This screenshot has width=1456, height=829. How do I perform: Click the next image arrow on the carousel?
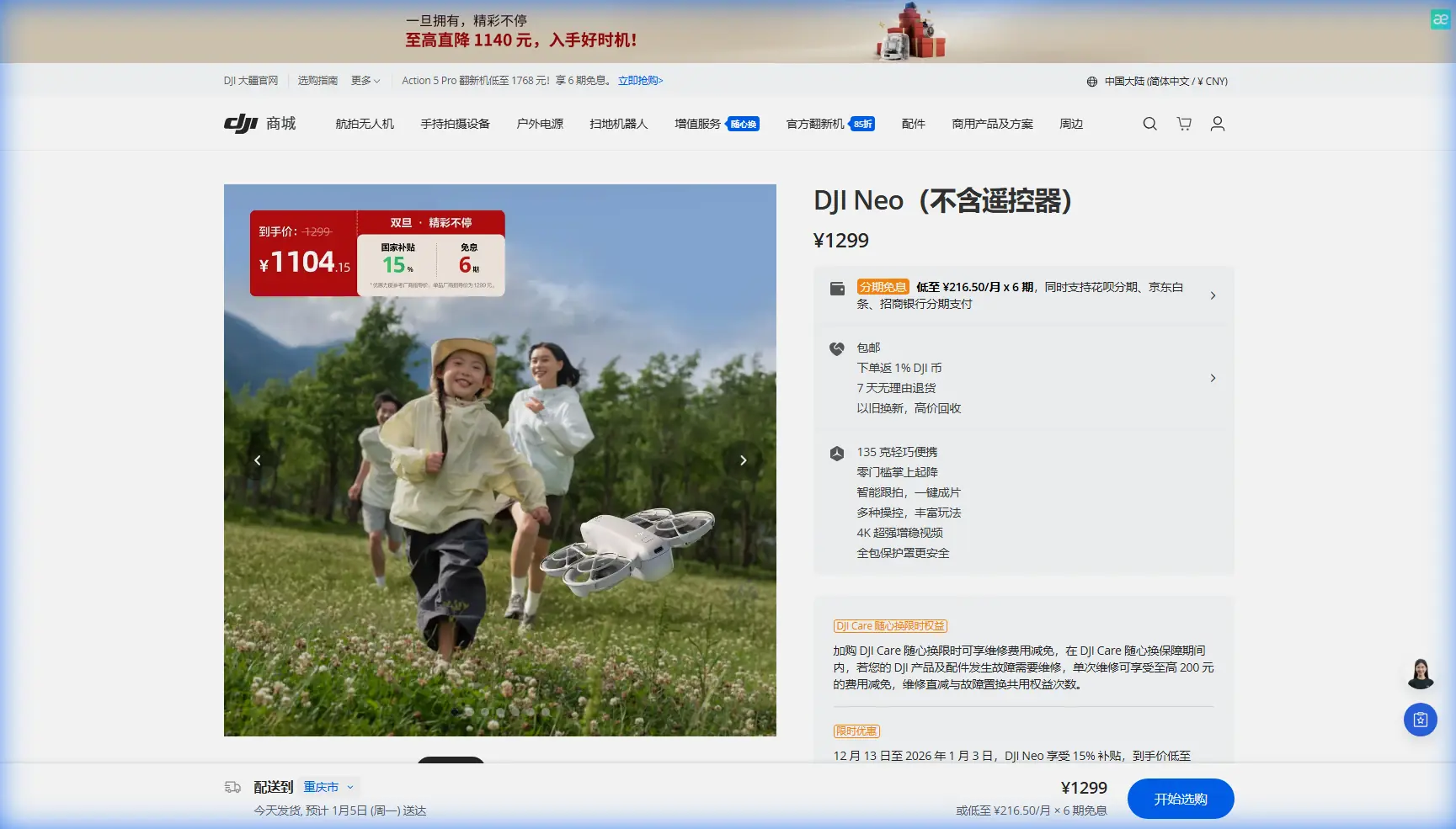coord(743,460)
